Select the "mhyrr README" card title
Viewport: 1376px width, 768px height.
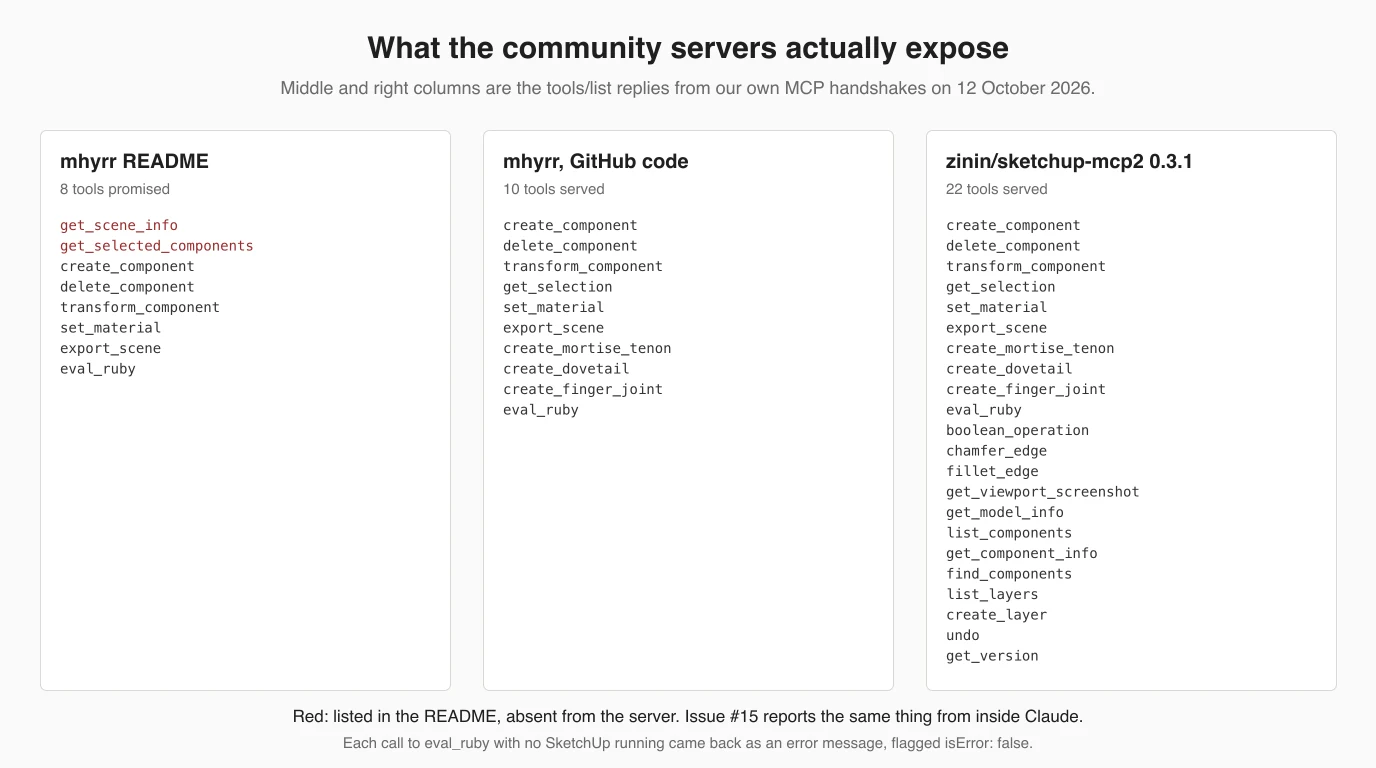pyautogui.click(x=134, y=161)
